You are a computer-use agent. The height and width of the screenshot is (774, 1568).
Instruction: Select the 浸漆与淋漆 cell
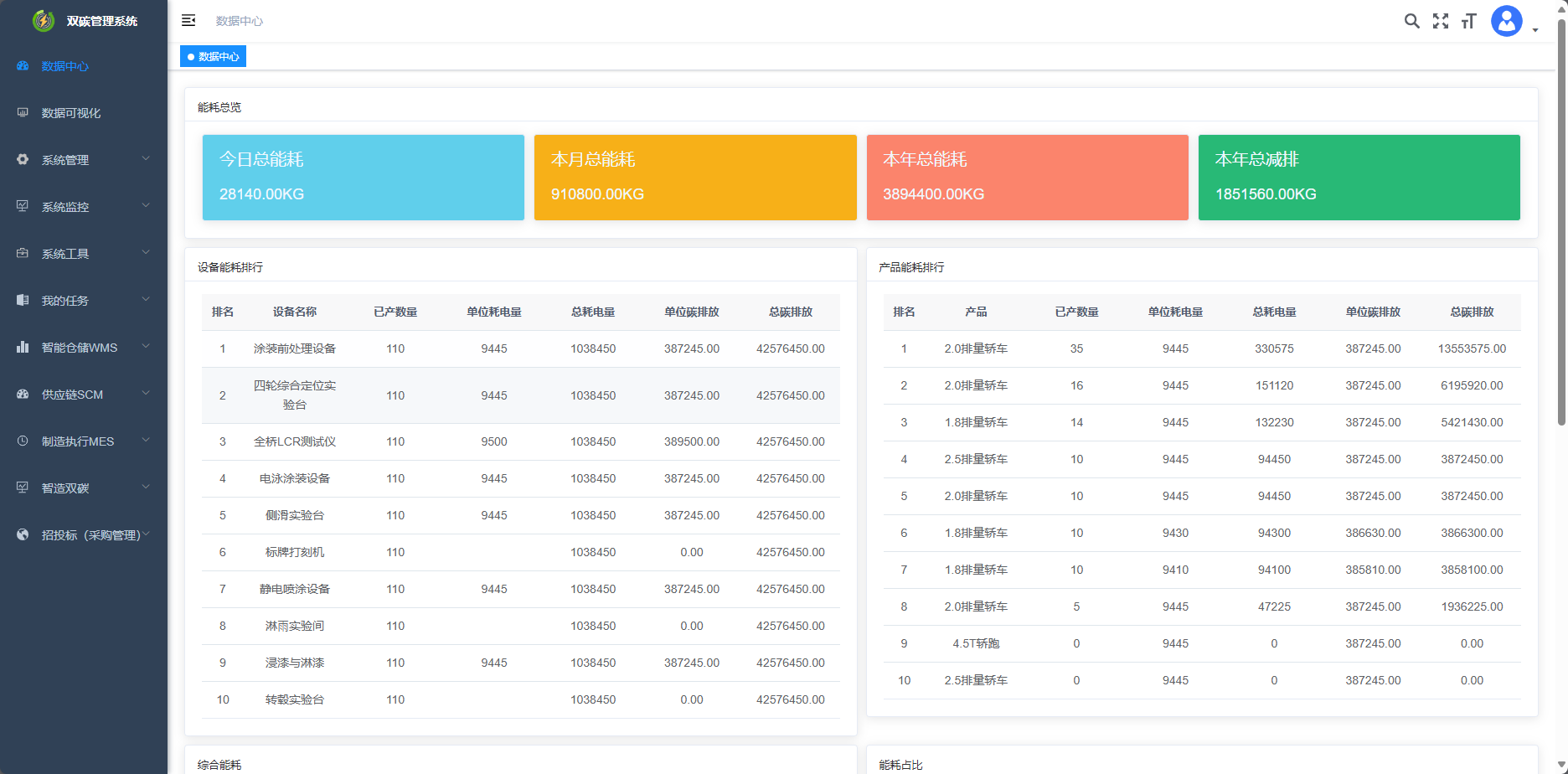(x=295, y=663)
